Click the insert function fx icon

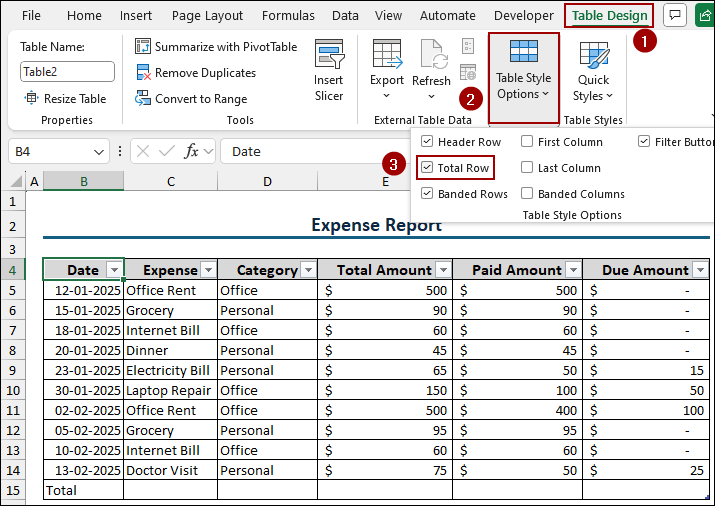(x=192, y=152)
